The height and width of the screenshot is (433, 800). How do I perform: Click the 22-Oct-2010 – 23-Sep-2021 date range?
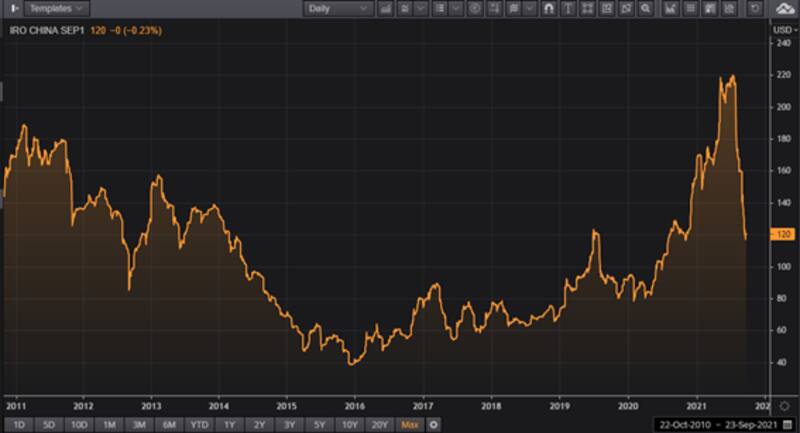click(717, 425)
